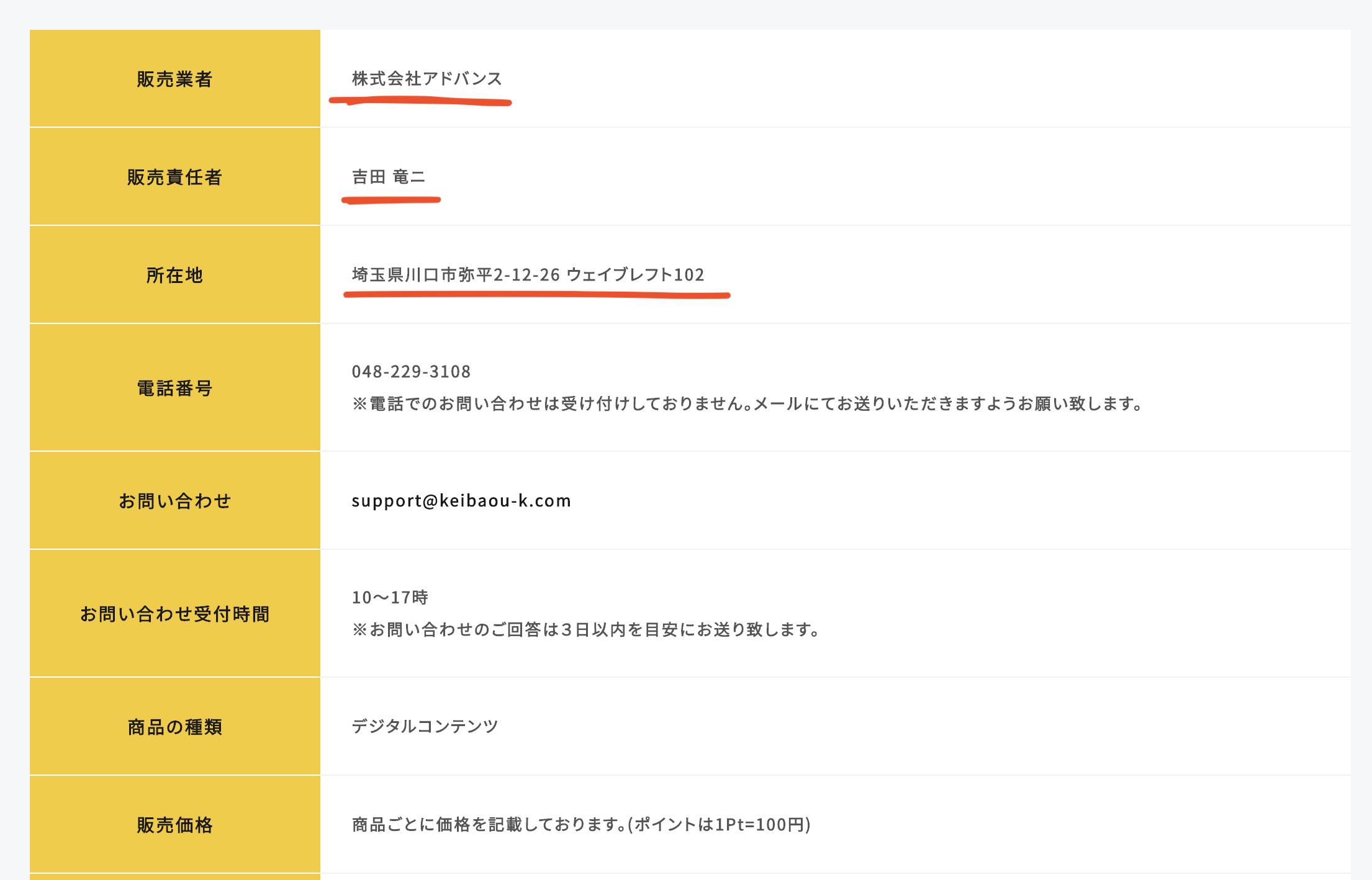
Task: Click the 商品の種類 header cell
Action: pos(174,727)
